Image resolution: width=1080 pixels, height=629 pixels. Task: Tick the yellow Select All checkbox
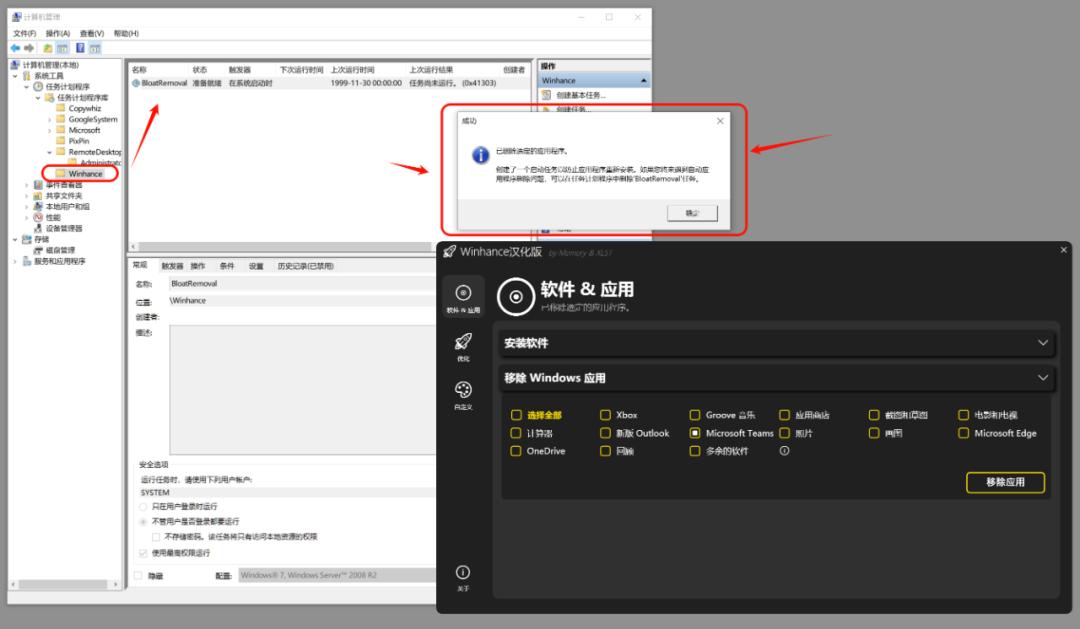click(516, 415)
